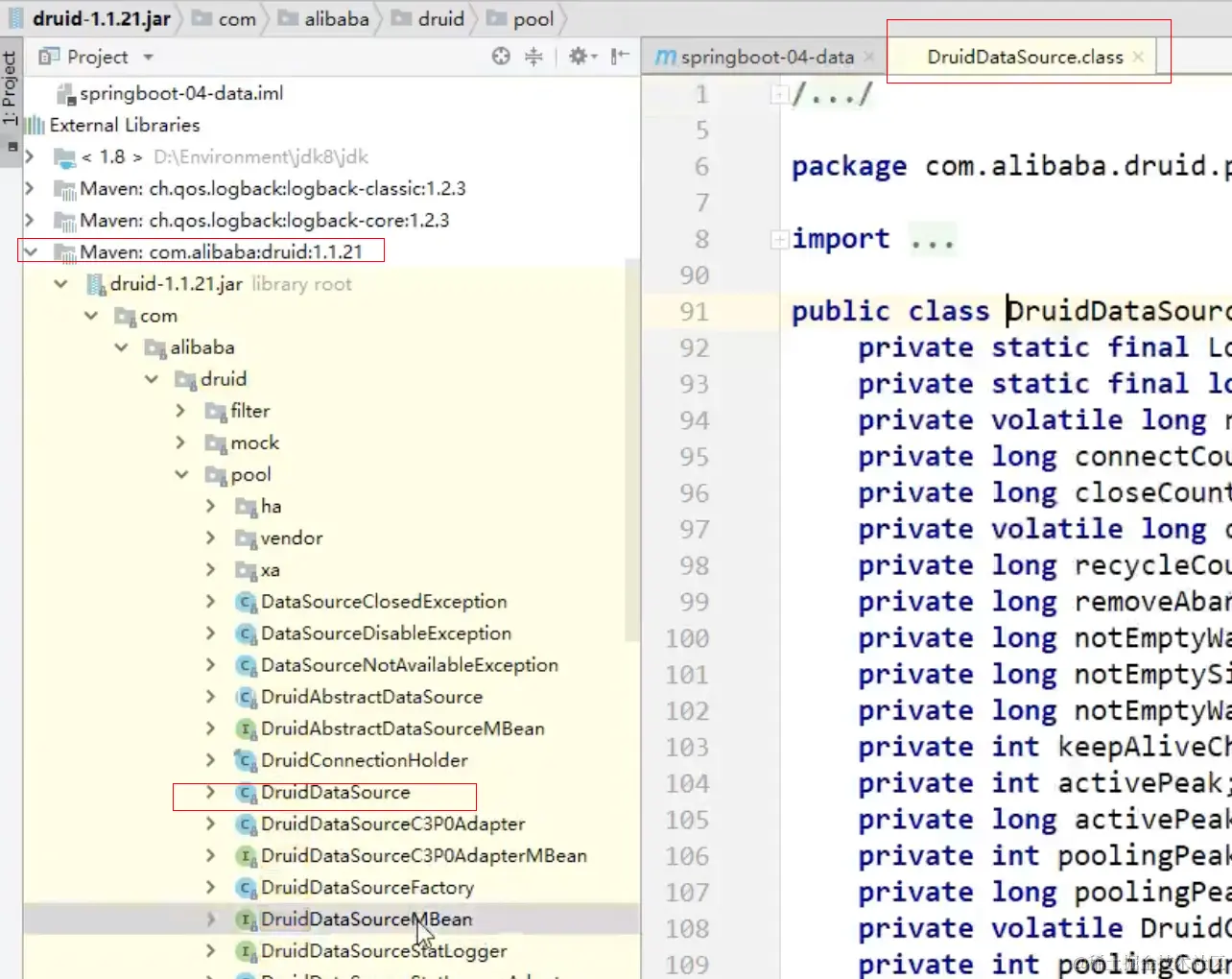Toggle the 1: Project side tool window tab
1232x979 pixels.
tap(11, 88)
